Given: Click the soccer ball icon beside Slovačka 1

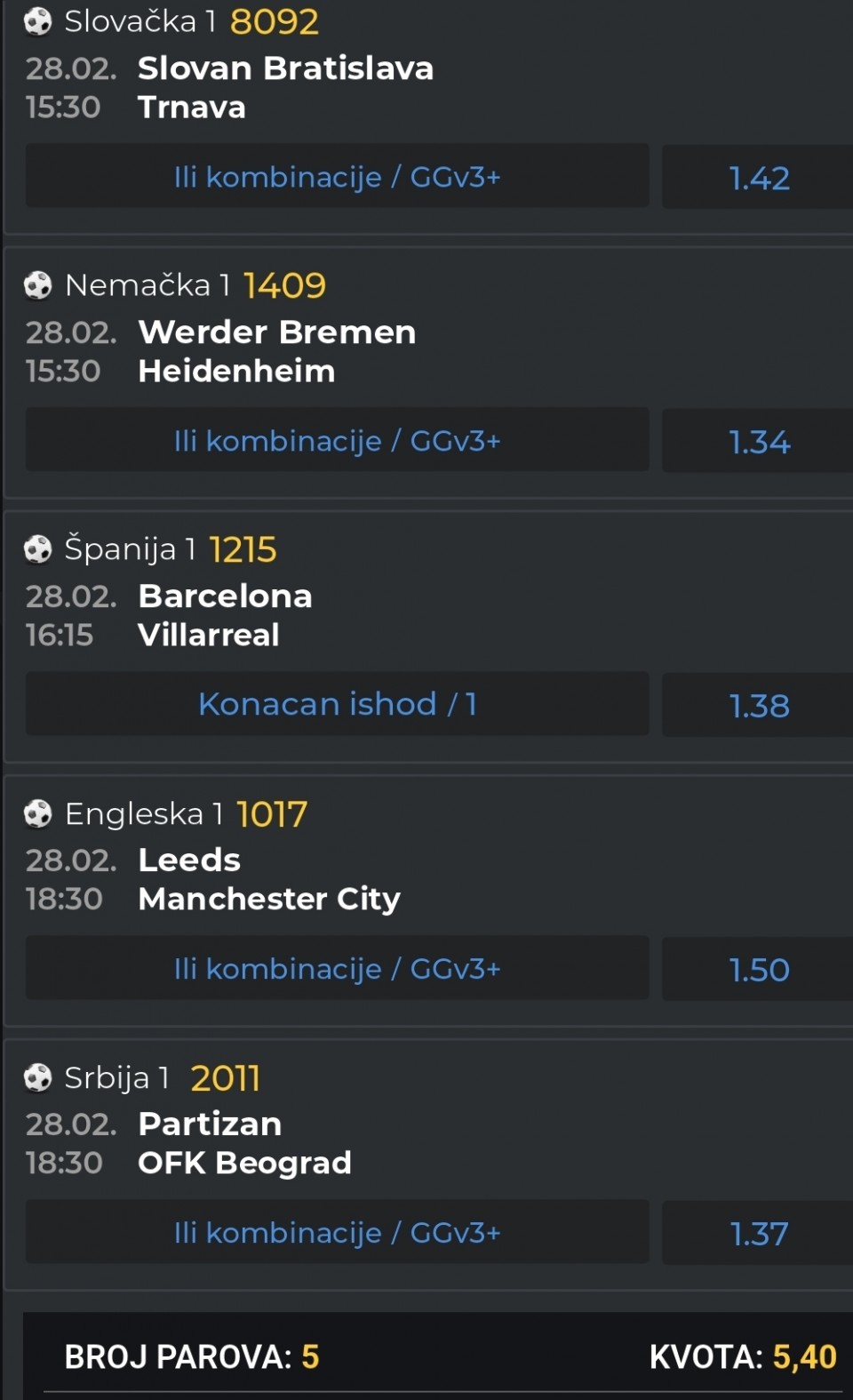Looking at the screenshot, I should coord(37,21).
